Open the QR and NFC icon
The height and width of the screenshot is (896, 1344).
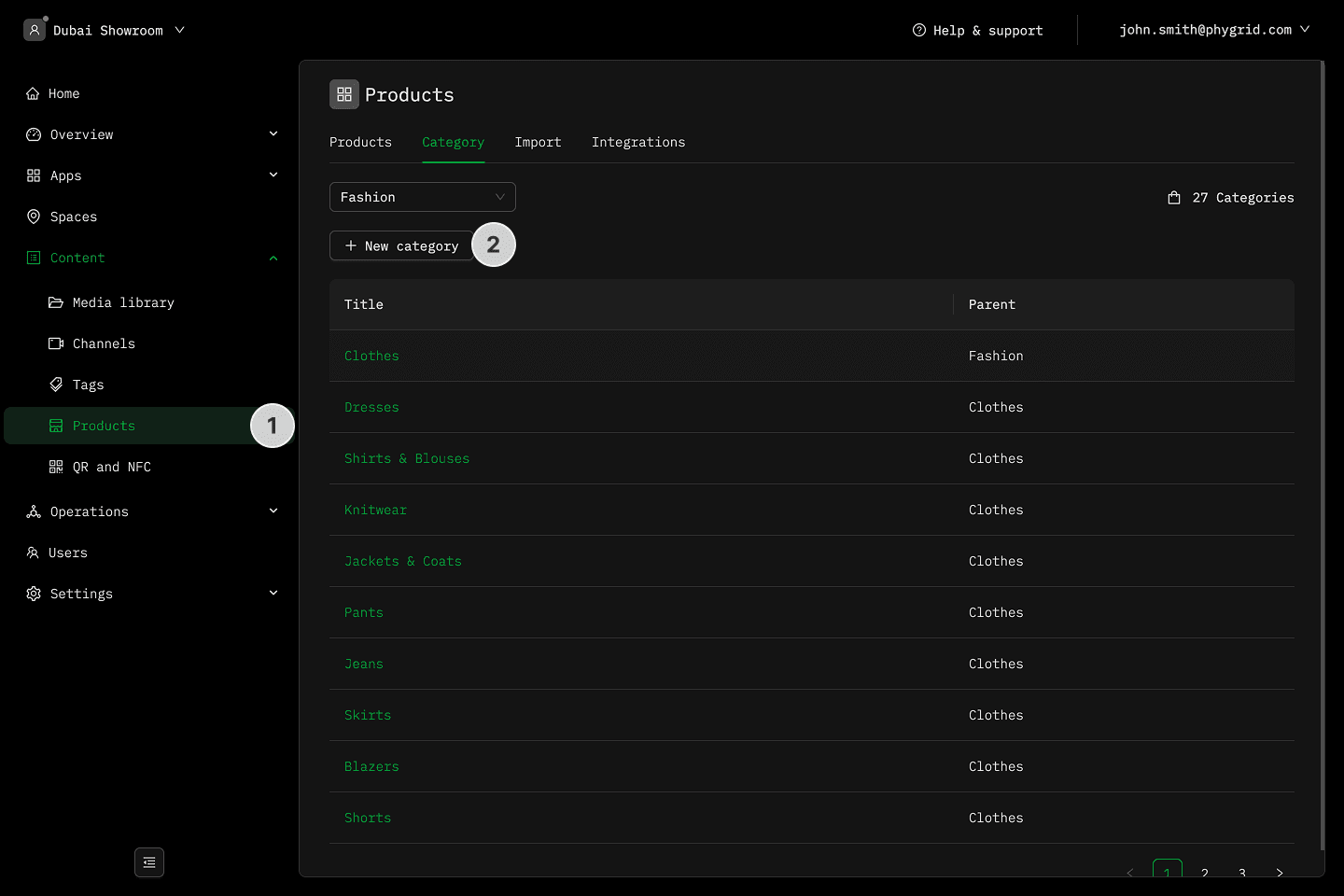coord(56,467)
